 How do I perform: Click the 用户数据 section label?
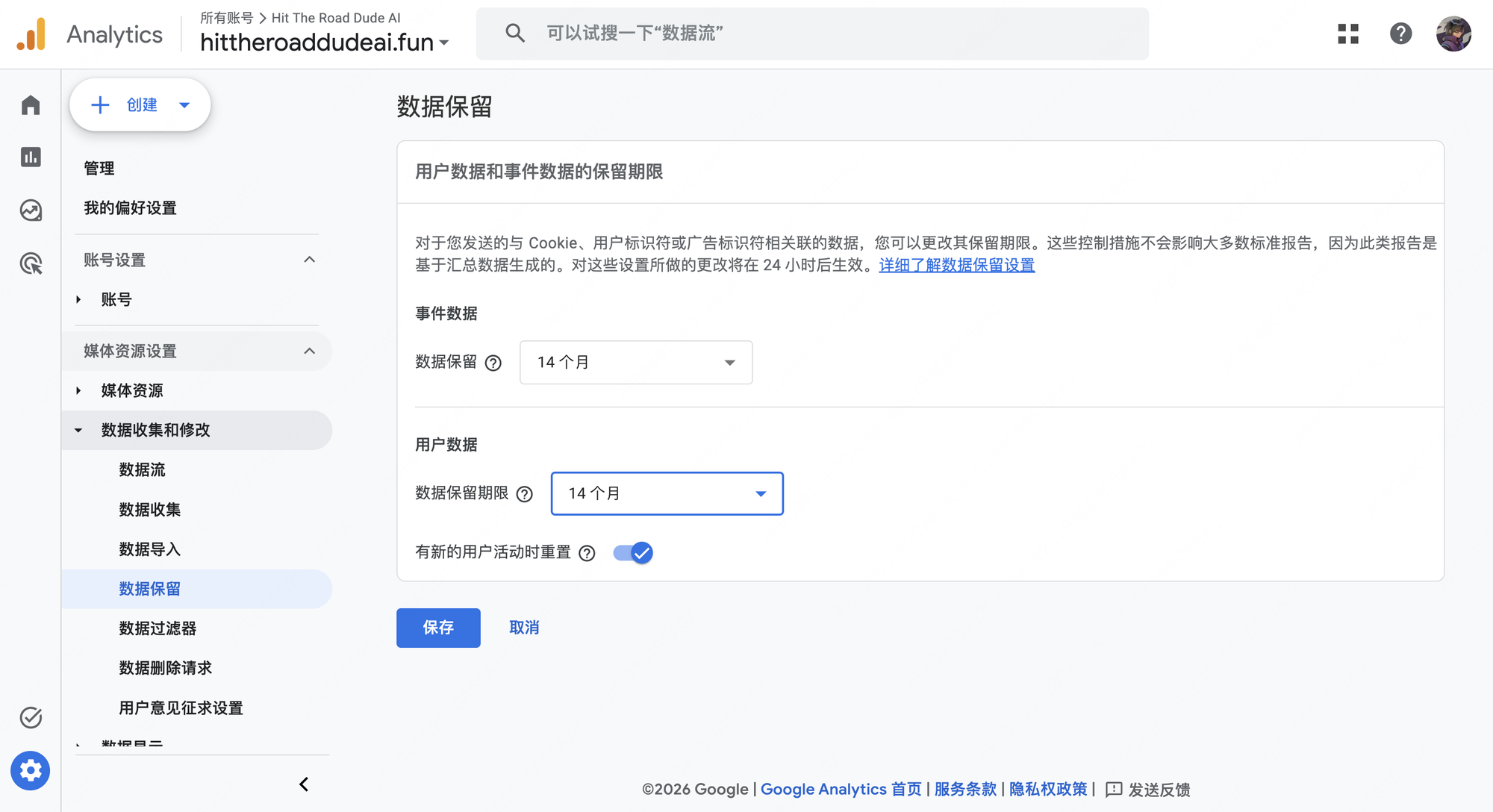tap(446, 445)
